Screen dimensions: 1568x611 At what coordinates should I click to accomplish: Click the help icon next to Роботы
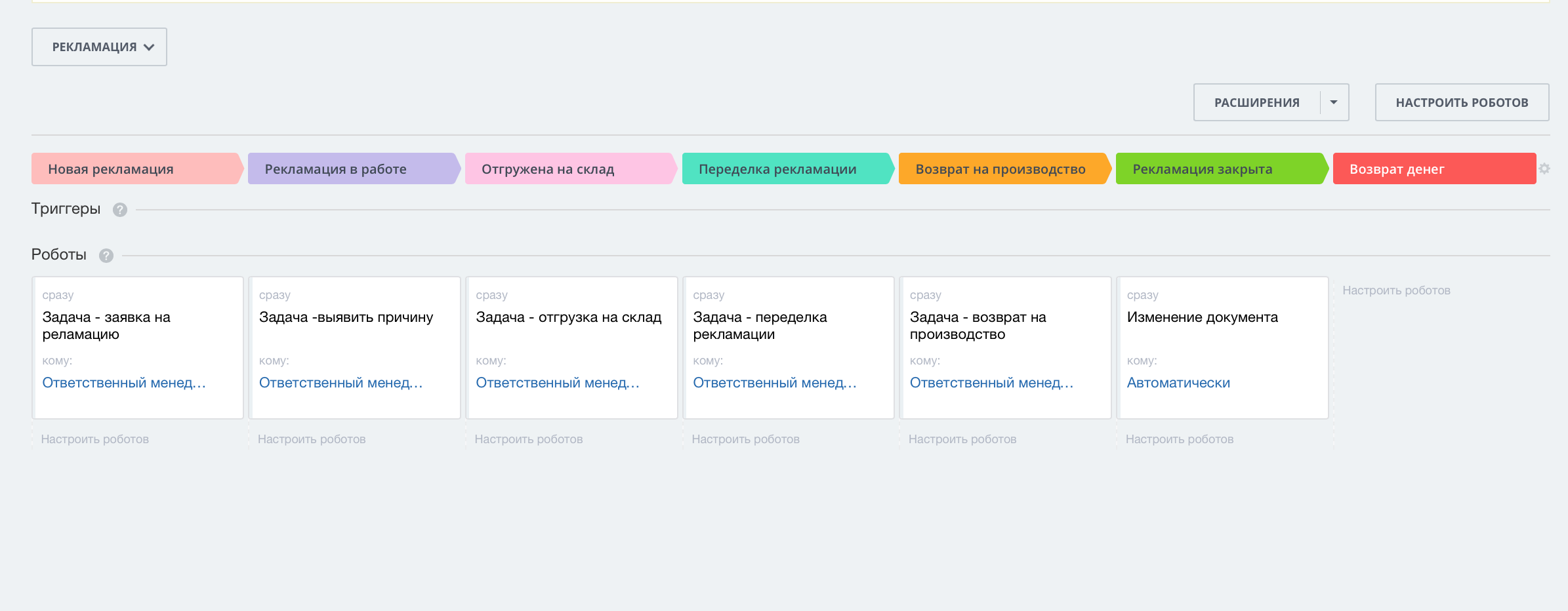106,256
